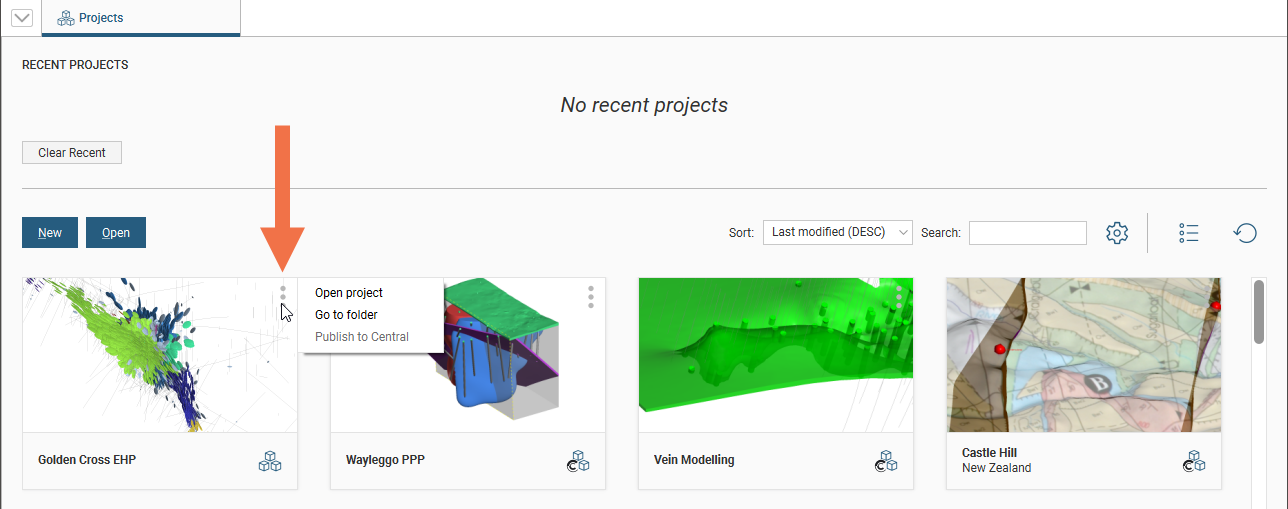Choose Go to folder menu entry
This screenshot has width=1288, height=509.
[x=346, y=315]
